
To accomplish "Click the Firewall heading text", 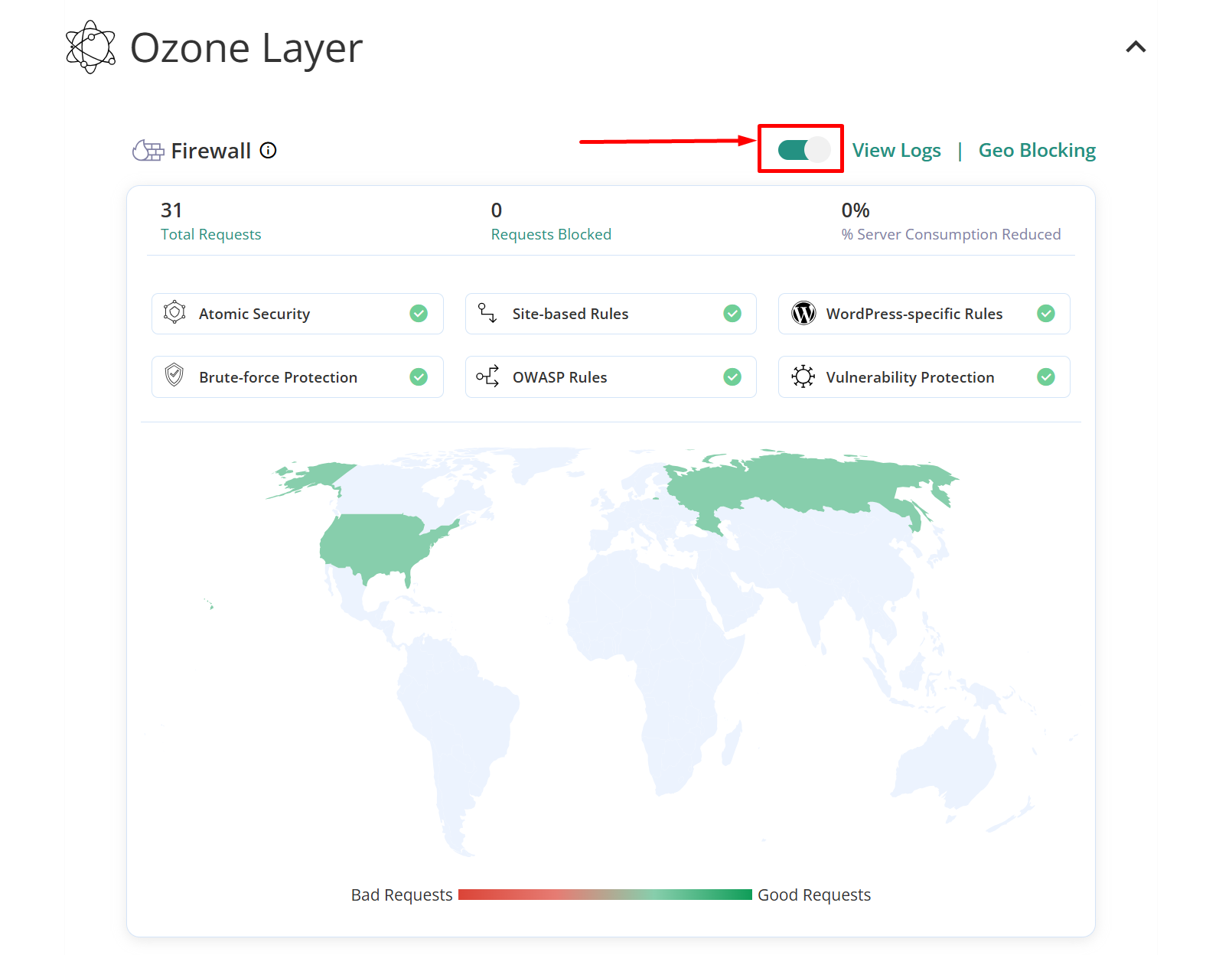I will (210, 151).
